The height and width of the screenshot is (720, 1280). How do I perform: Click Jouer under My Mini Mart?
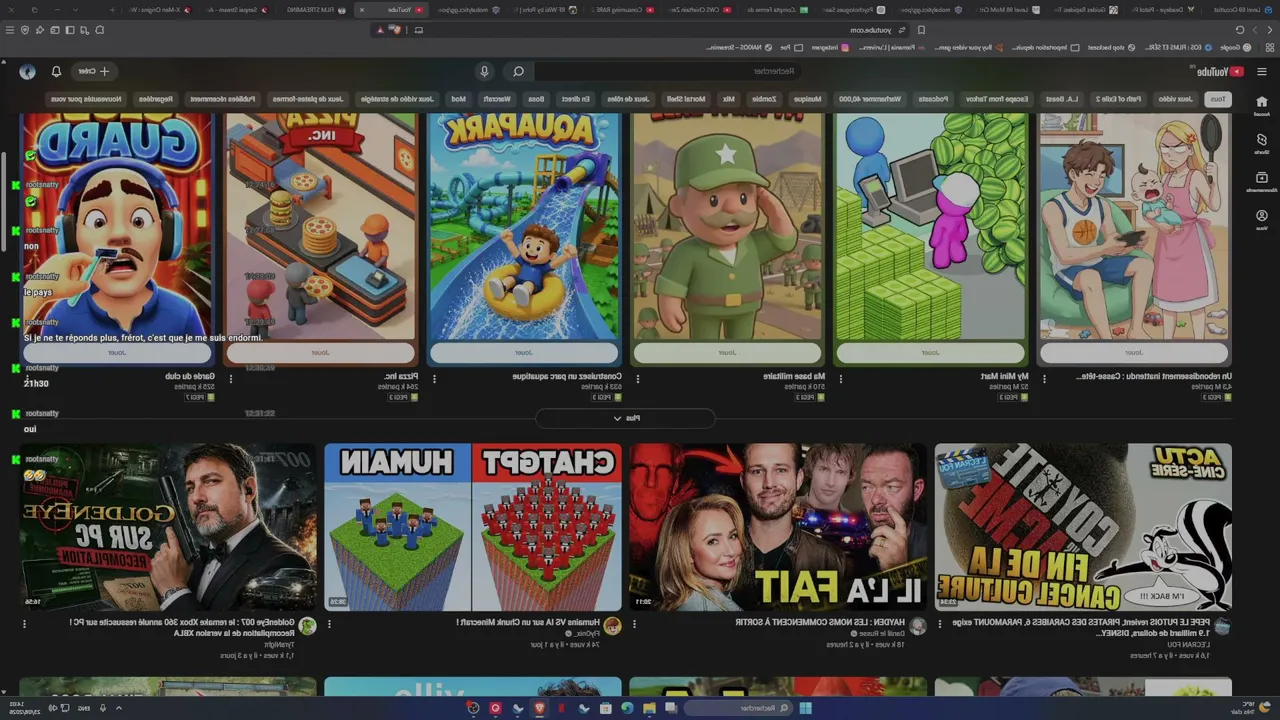point(930,353)
